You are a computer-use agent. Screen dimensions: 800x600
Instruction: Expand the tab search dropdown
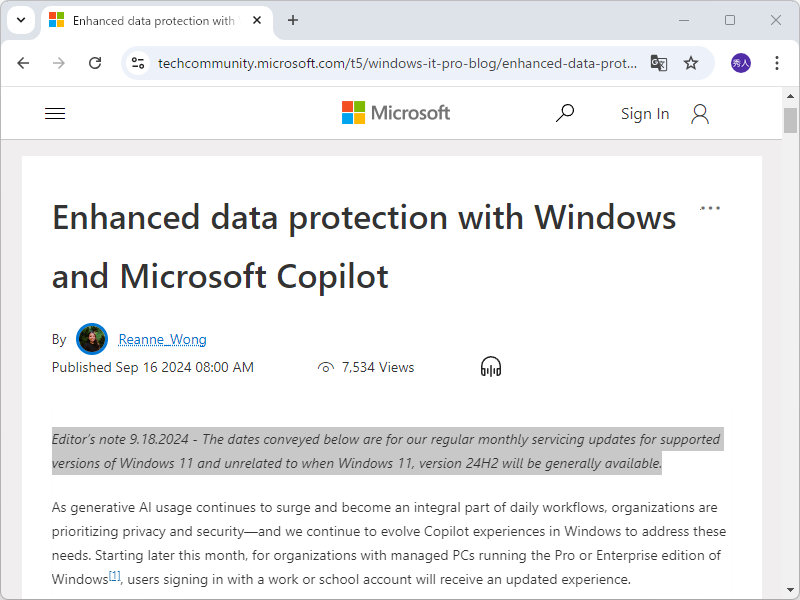(20, 20)
